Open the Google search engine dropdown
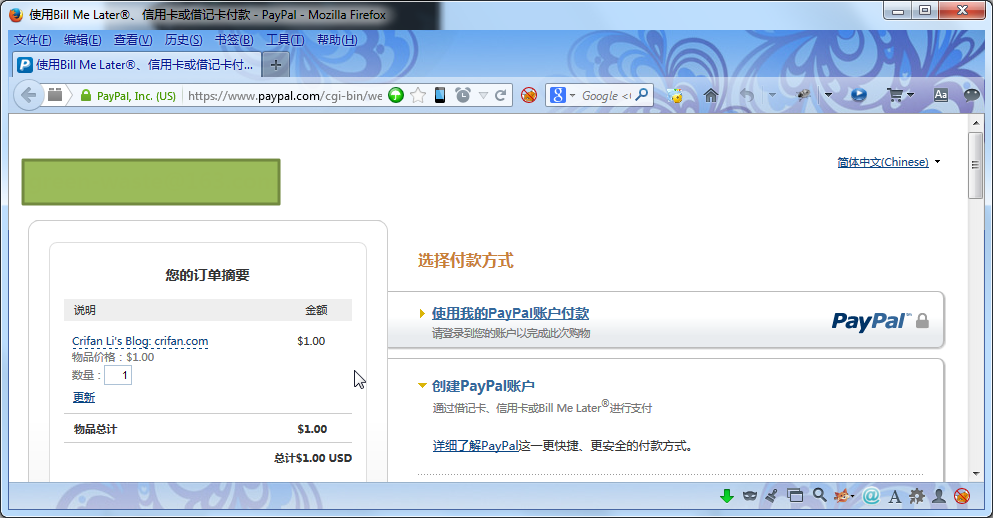Screen dimensions: 993x518 pos(572,96)
